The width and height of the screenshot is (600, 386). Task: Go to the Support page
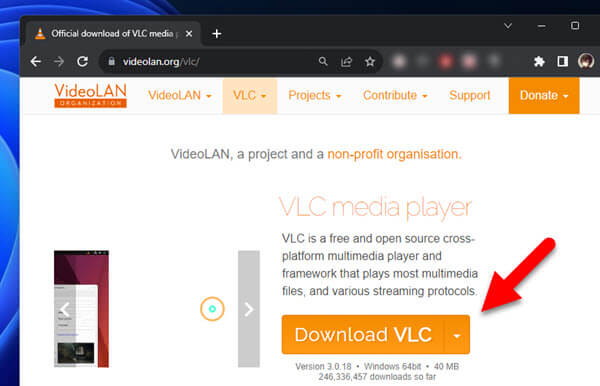pyautogui.click(x=470, y=95)
